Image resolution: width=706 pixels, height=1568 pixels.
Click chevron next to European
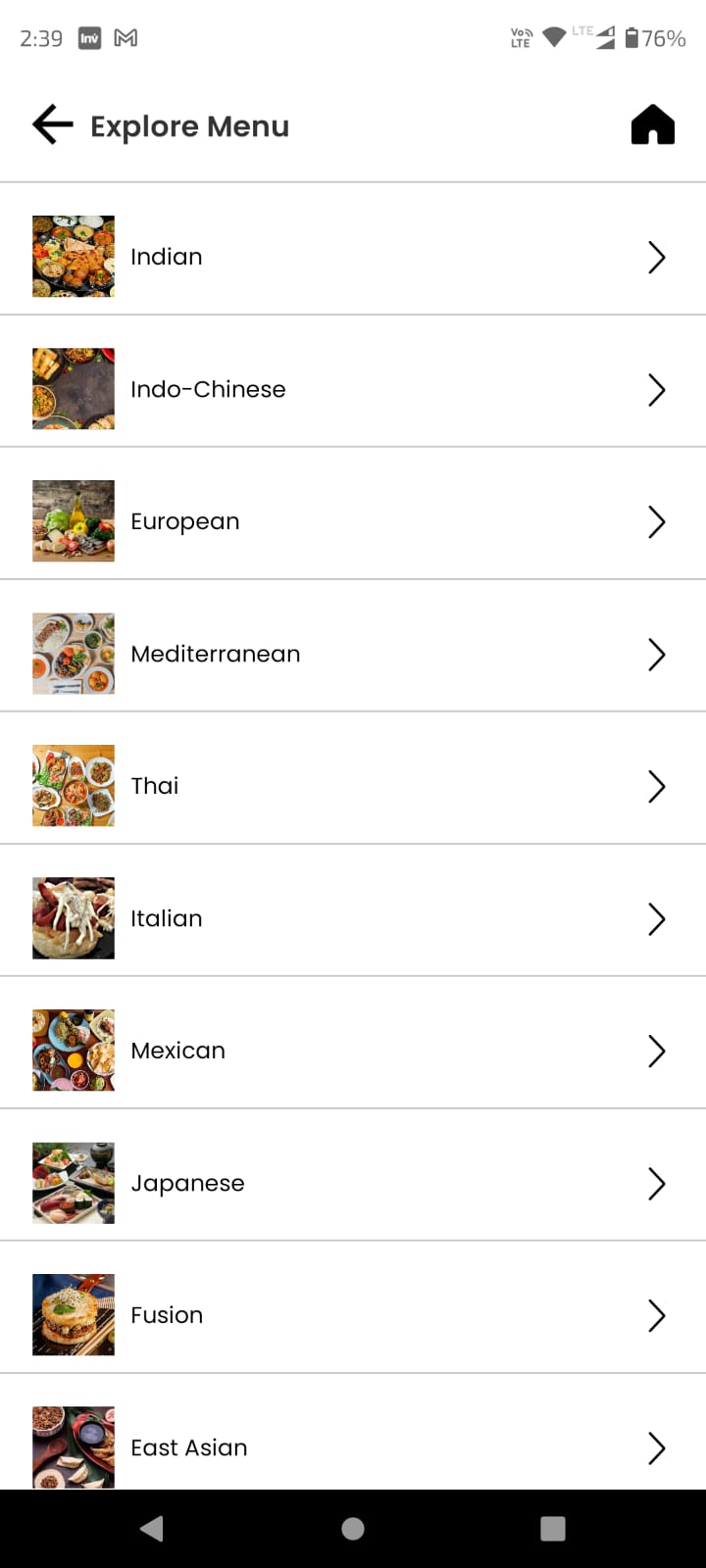click(657, 521)
